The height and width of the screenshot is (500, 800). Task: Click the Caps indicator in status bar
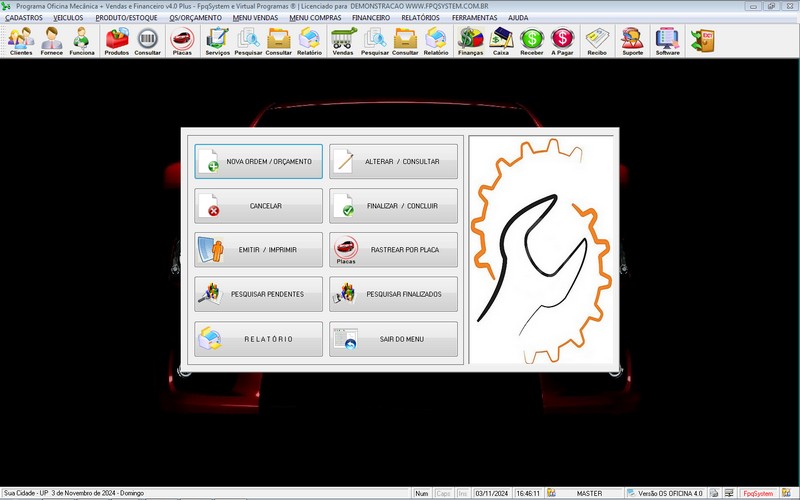[x=443, y=493]
